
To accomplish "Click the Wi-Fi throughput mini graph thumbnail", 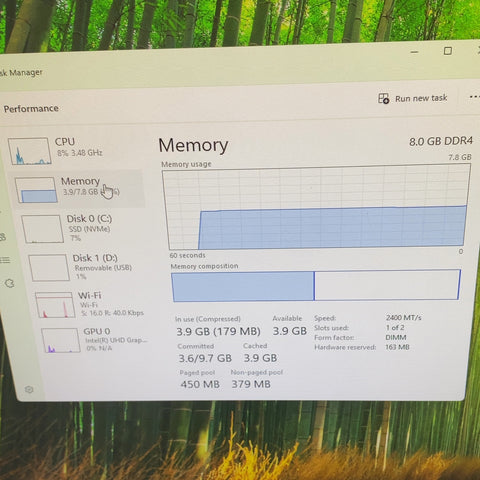I will pos(55,305).
